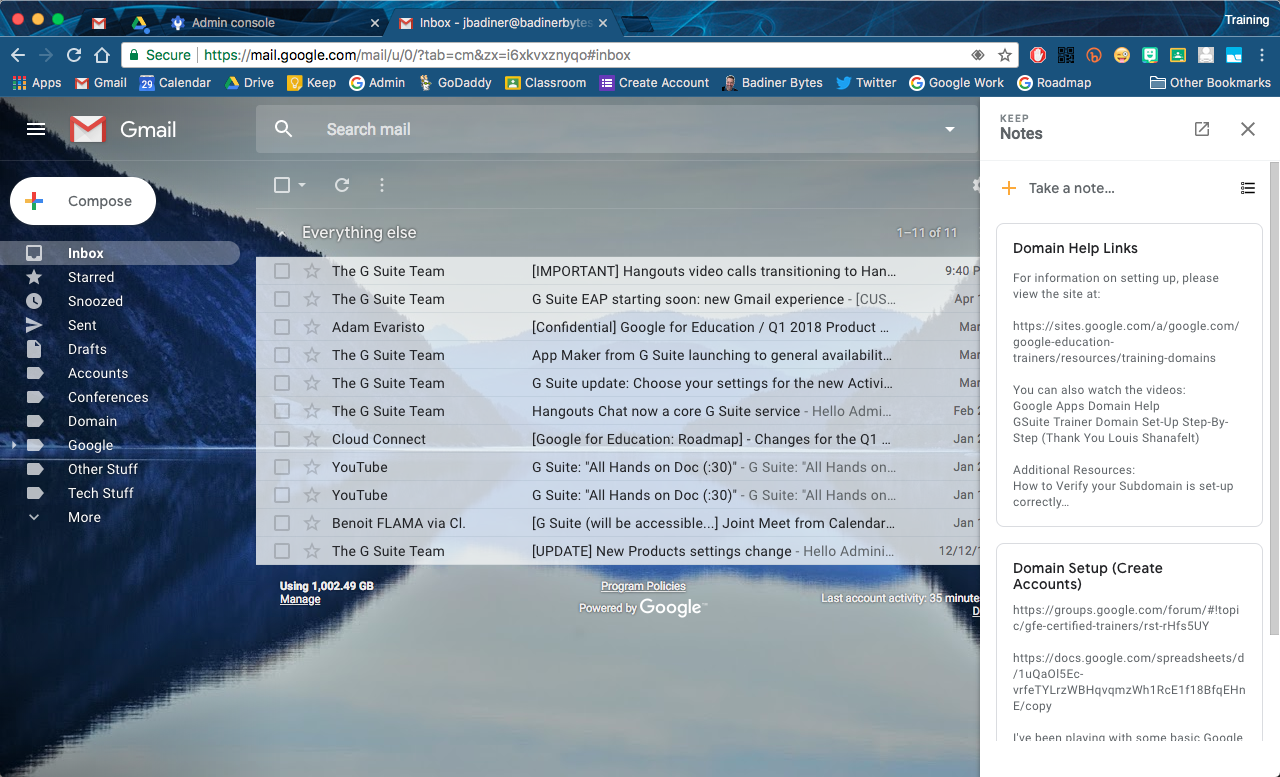Select the G Suite EAP starting soon email checkbox

(282, 299)
